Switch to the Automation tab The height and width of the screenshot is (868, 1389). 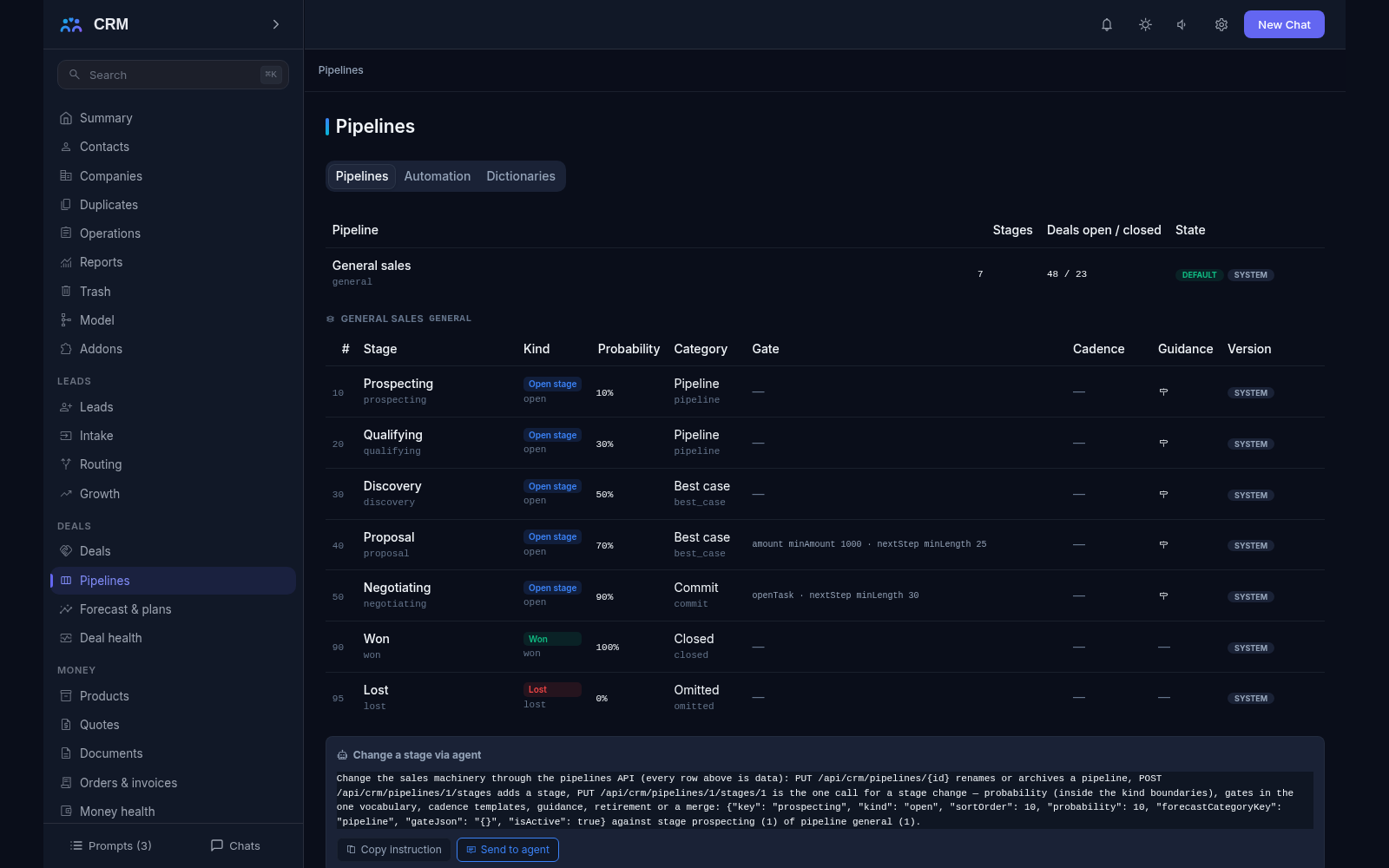[x=438, y=176]
